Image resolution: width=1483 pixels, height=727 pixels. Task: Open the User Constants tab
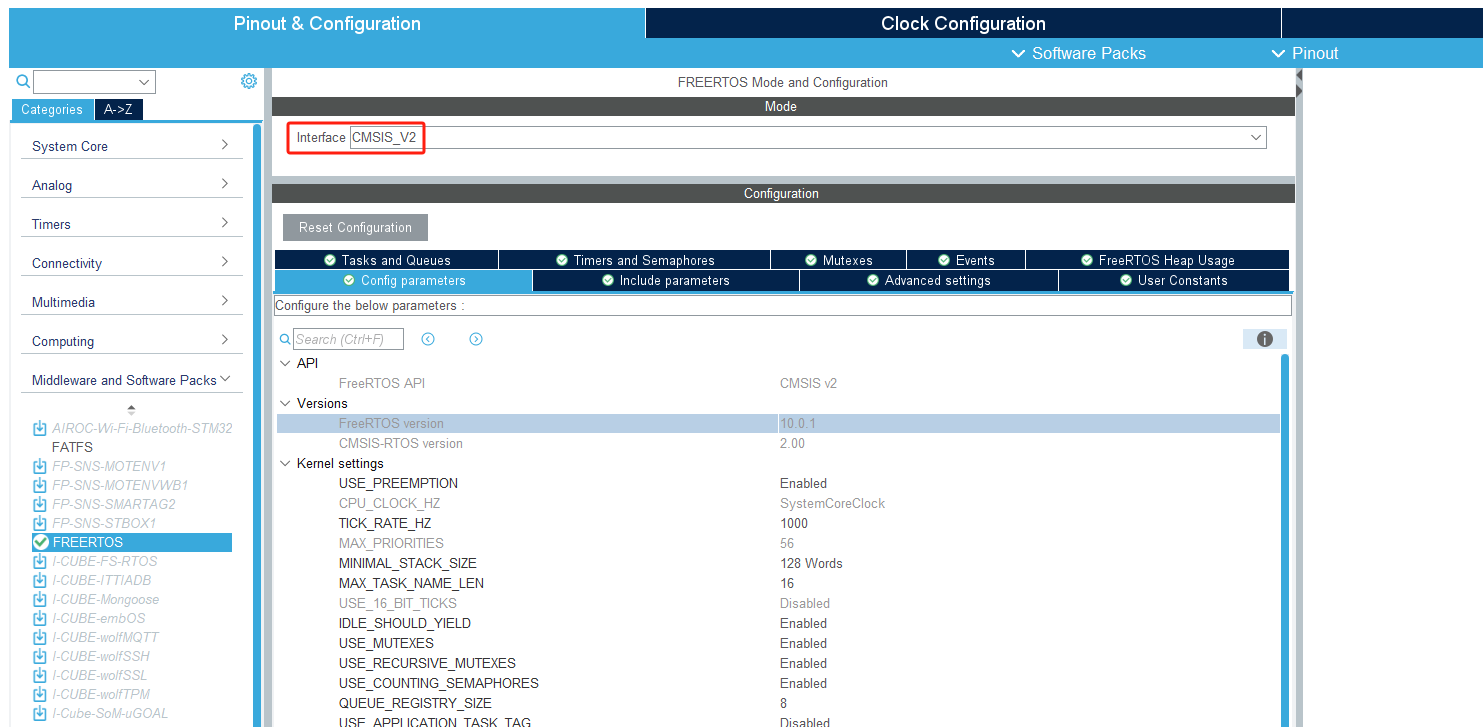coord(1174,281)
